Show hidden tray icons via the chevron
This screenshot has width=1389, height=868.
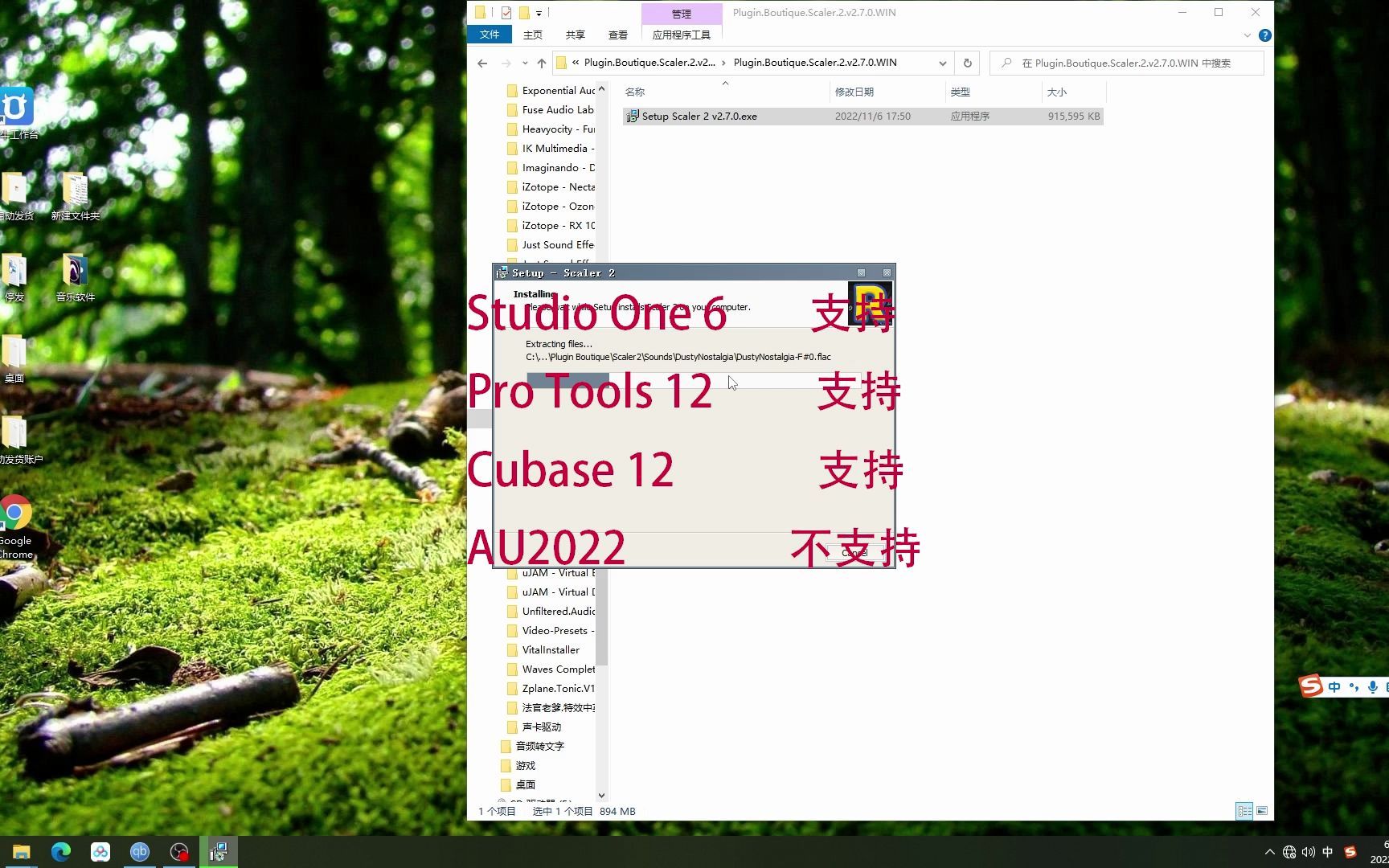(1270, 852)
